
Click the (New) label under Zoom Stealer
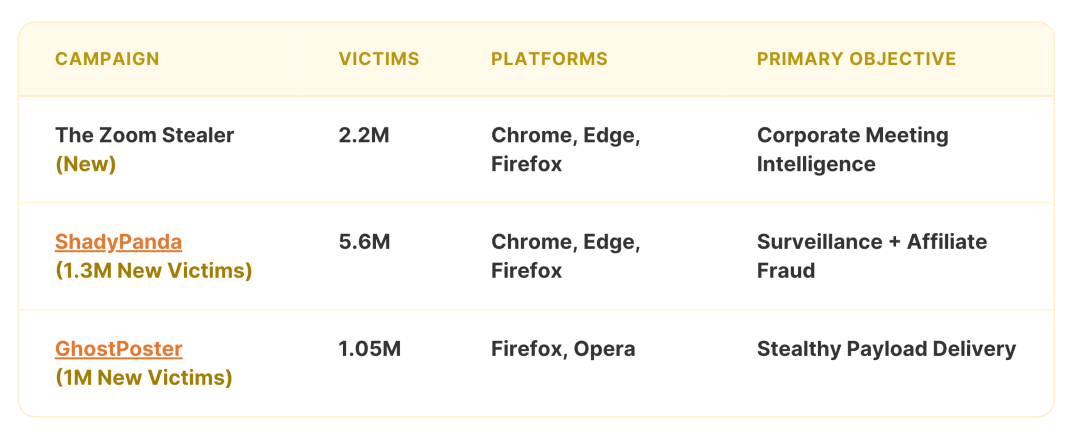click(x=85, y=163)
